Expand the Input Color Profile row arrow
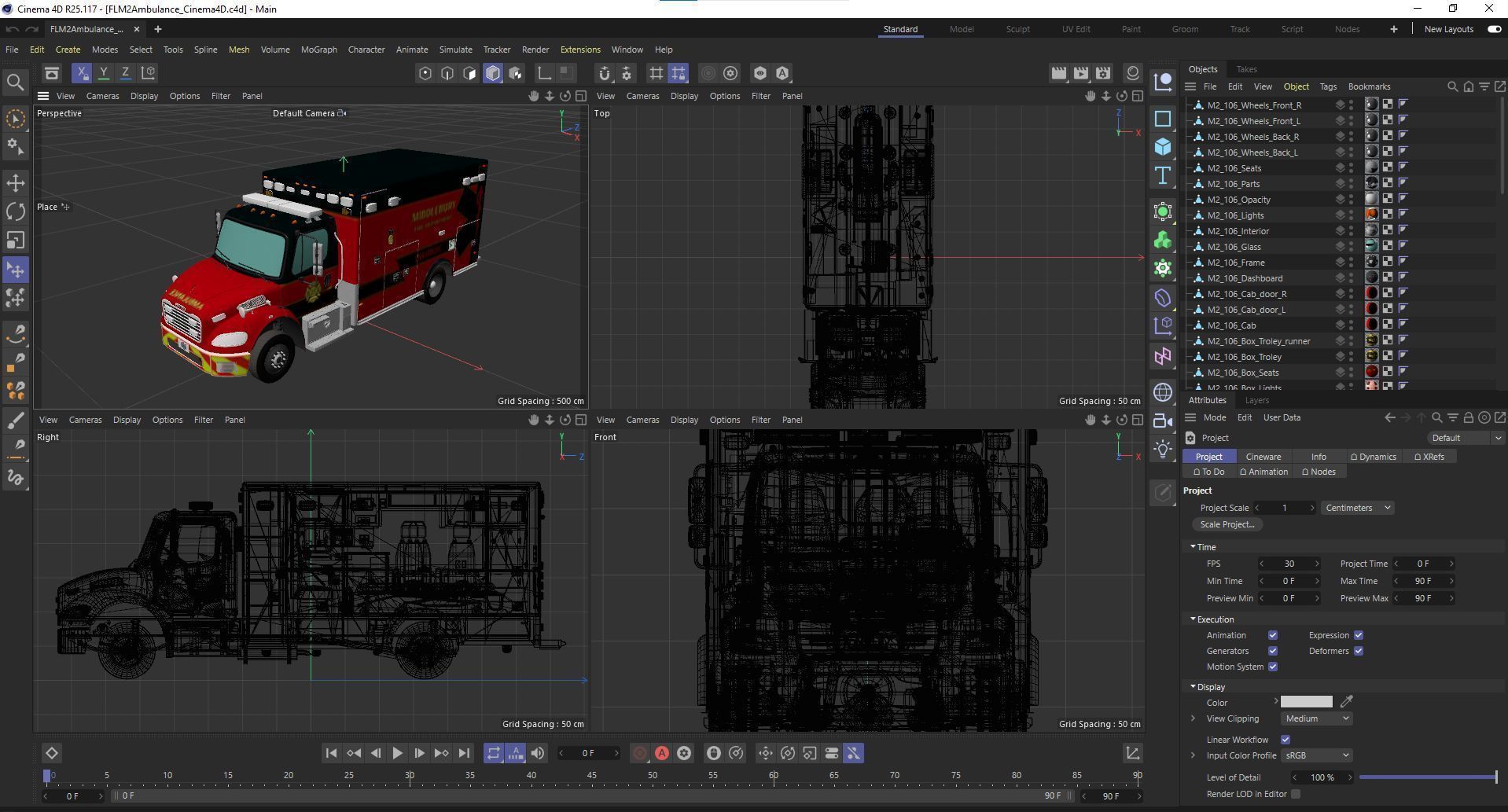 tap(1193, 755)
